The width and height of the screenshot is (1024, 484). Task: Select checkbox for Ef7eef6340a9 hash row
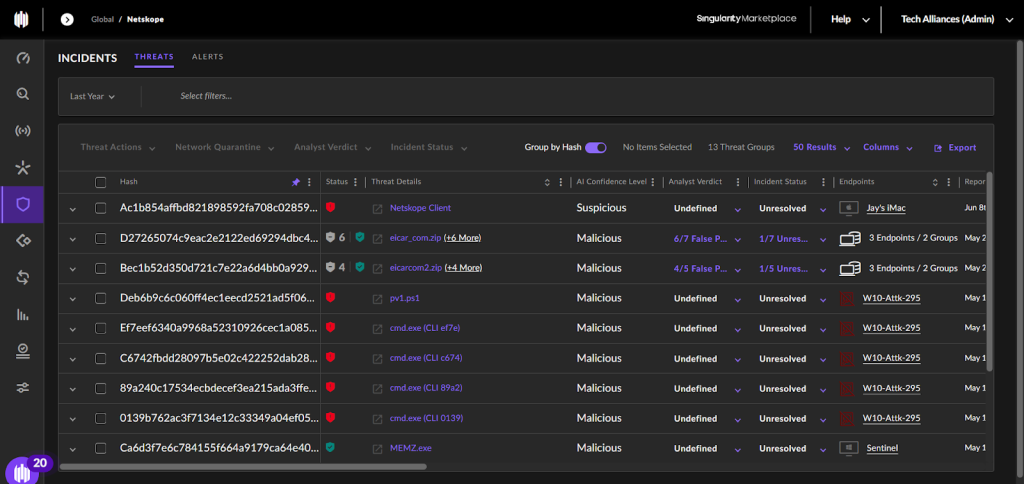point(101,329)
